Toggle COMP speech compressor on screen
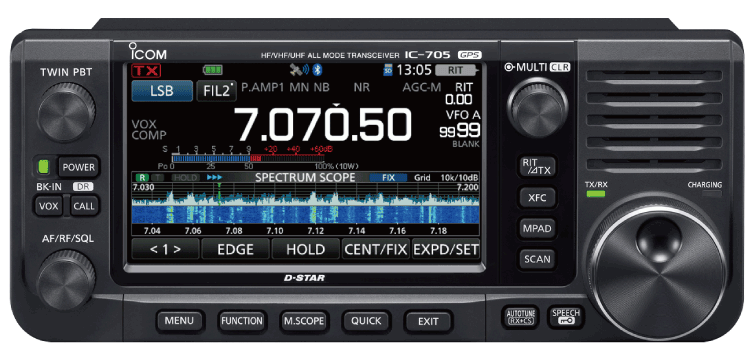Image resolution: width=753 pixels, height=364 pixels. point(149,135)
